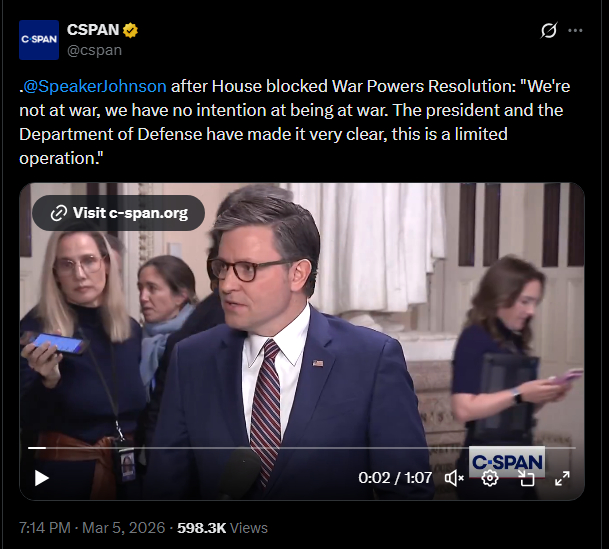The width and height of the screenshot is (609, 549).
Task: Click the CSPAN profile avatar
Action: click(39, 39)
